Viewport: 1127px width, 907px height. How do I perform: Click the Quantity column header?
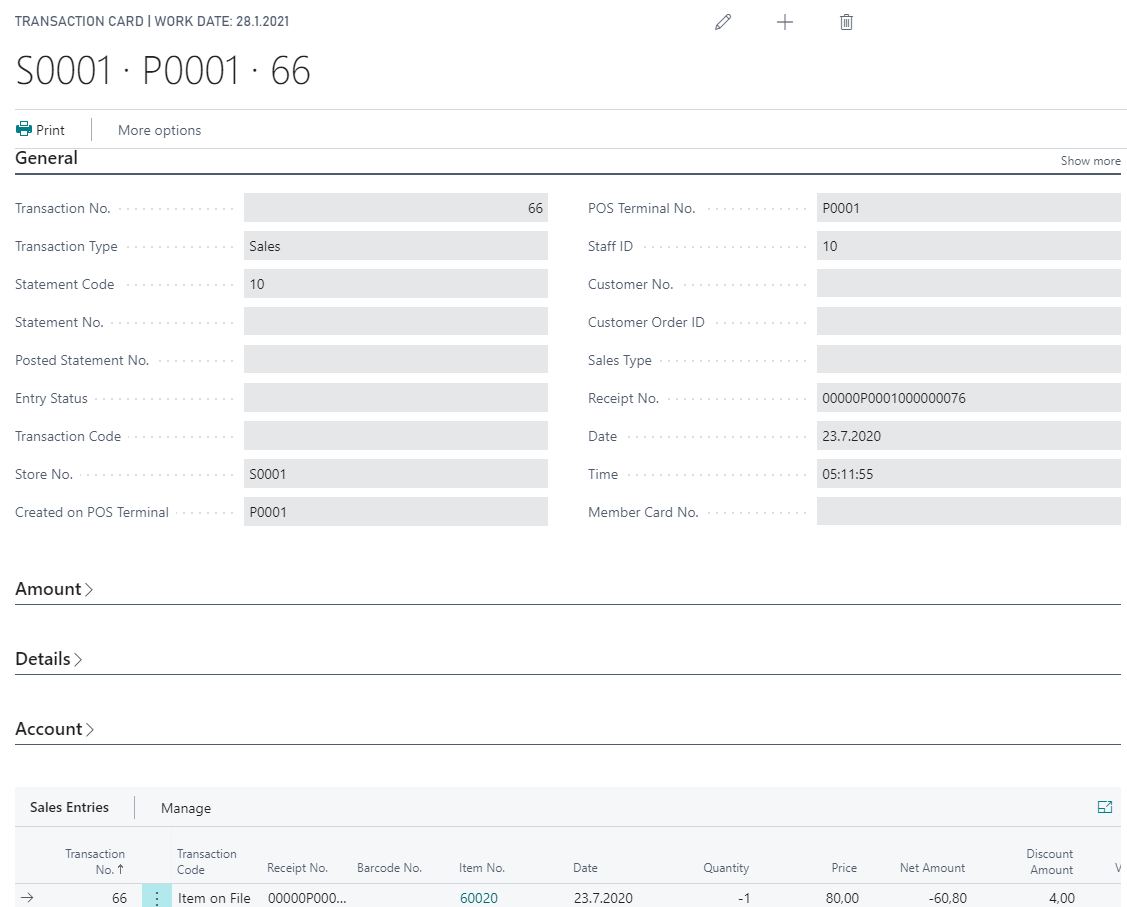pyautogui.click(x=725, y=868)
